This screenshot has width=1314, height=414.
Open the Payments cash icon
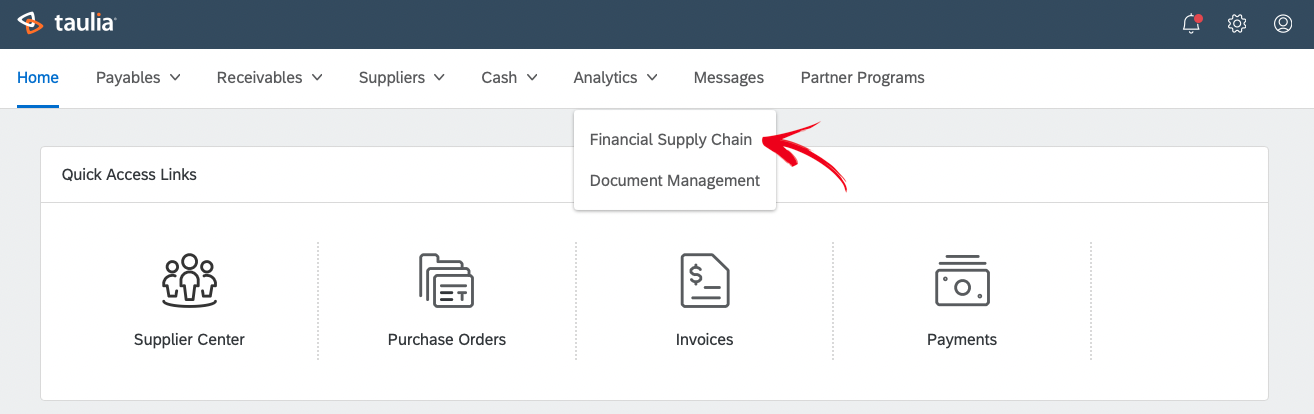[962, 281]
